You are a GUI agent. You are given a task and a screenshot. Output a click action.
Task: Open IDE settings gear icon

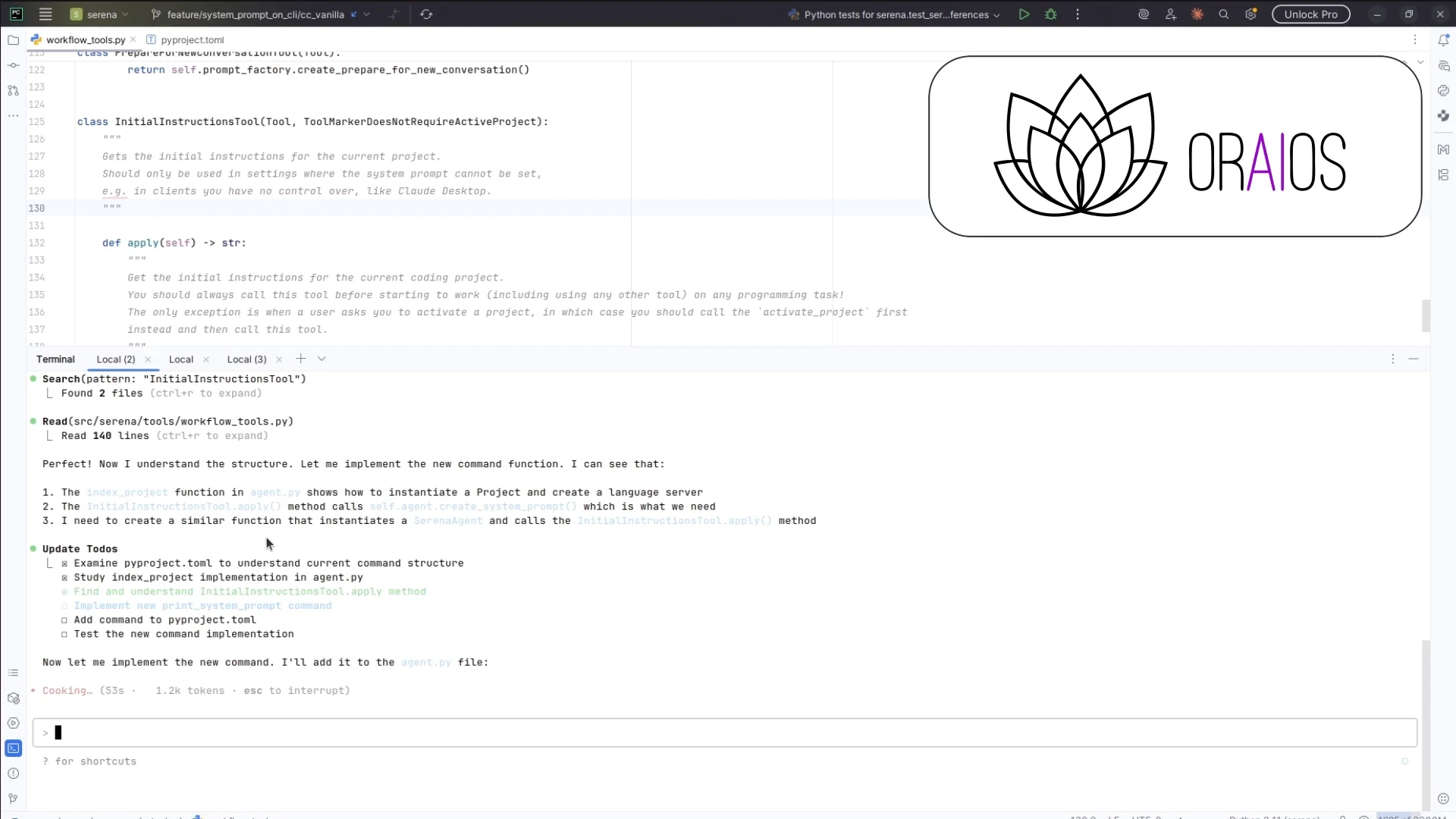click(x=1250, y=14)
